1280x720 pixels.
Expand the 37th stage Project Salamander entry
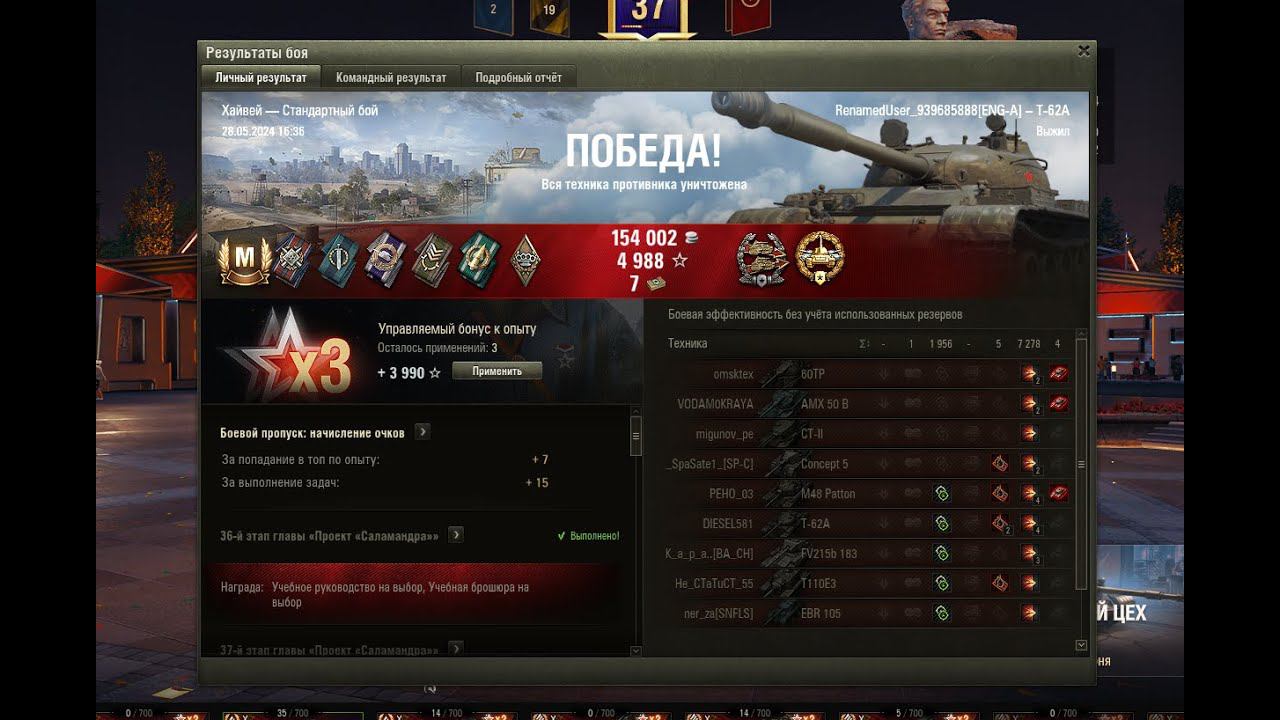pyautogui.click(x=456, y=649)
